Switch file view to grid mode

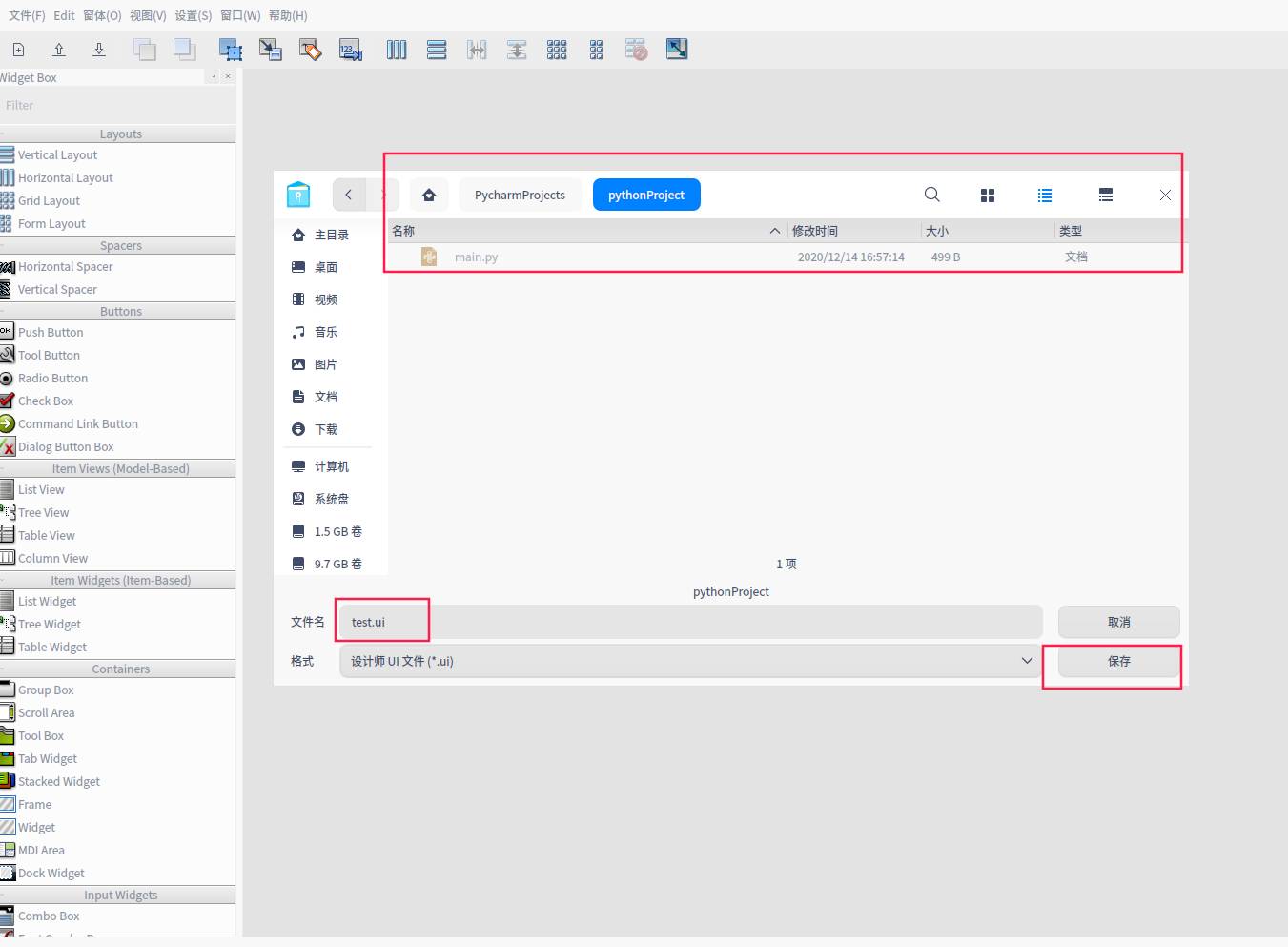pos(987,195)
